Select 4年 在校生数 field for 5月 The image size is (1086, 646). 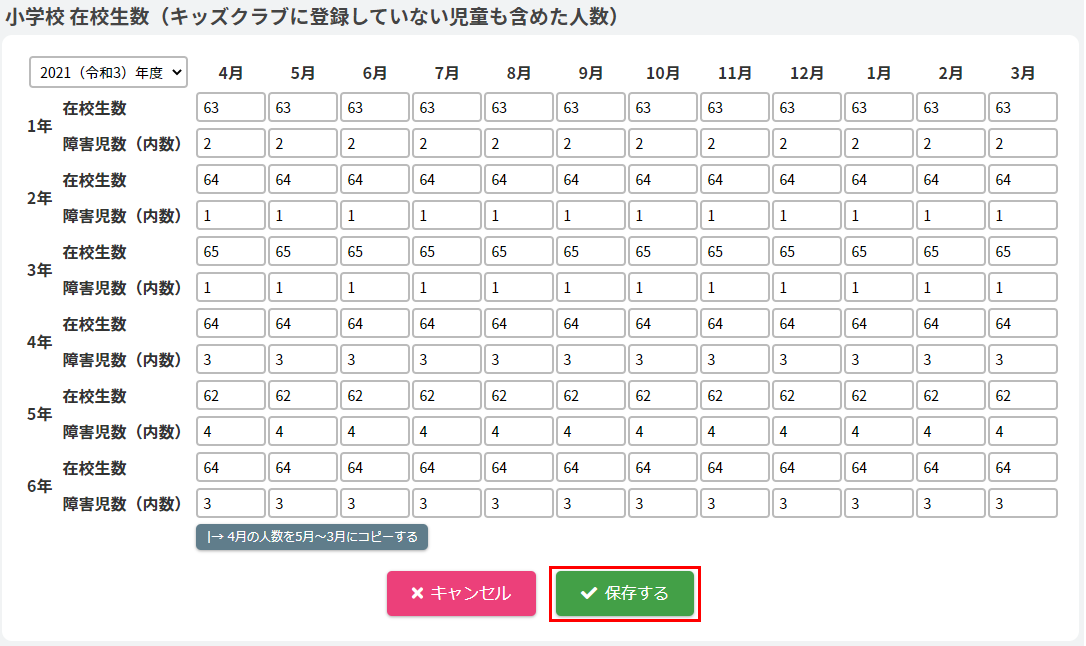(x=303, y=324)
